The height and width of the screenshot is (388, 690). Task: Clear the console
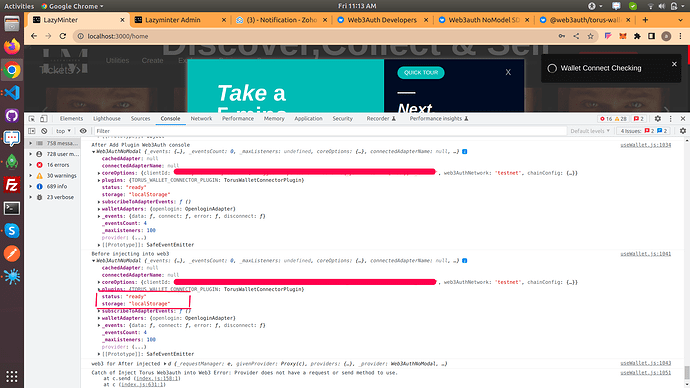pyautogui.click(x=44, y=131)
